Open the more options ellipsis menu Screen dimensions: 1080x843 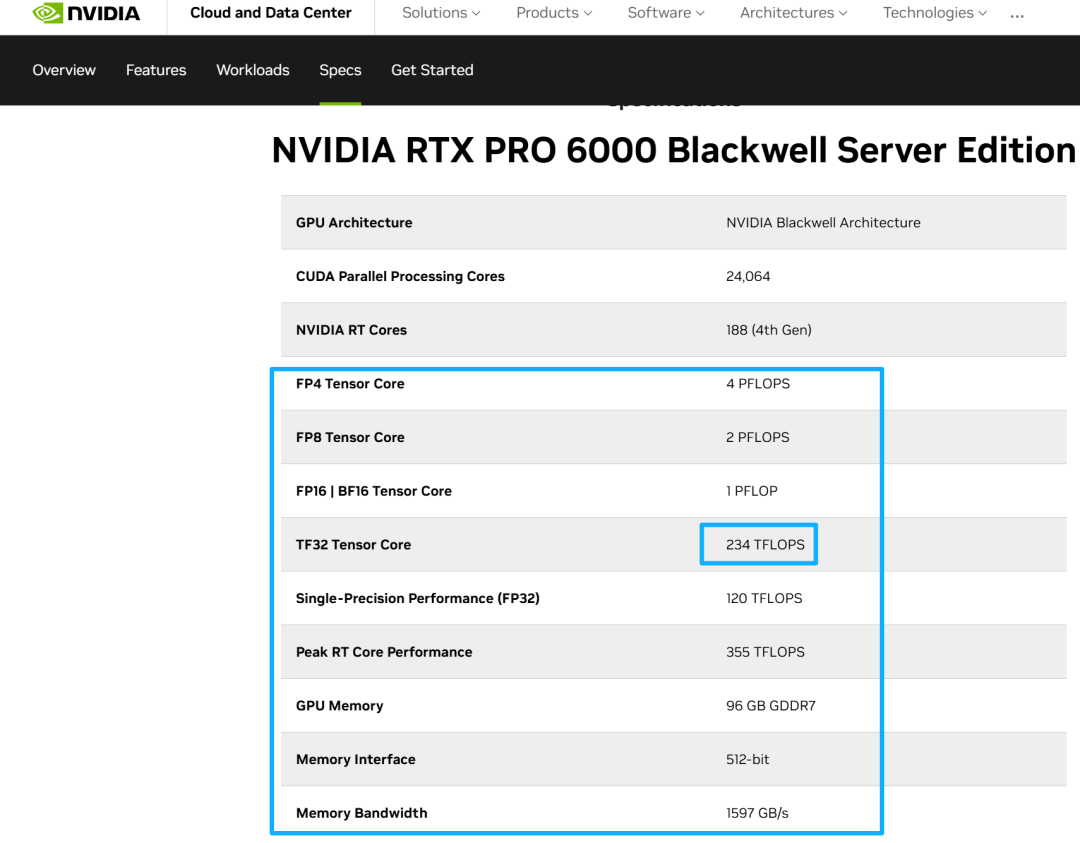click(1017, 14)
